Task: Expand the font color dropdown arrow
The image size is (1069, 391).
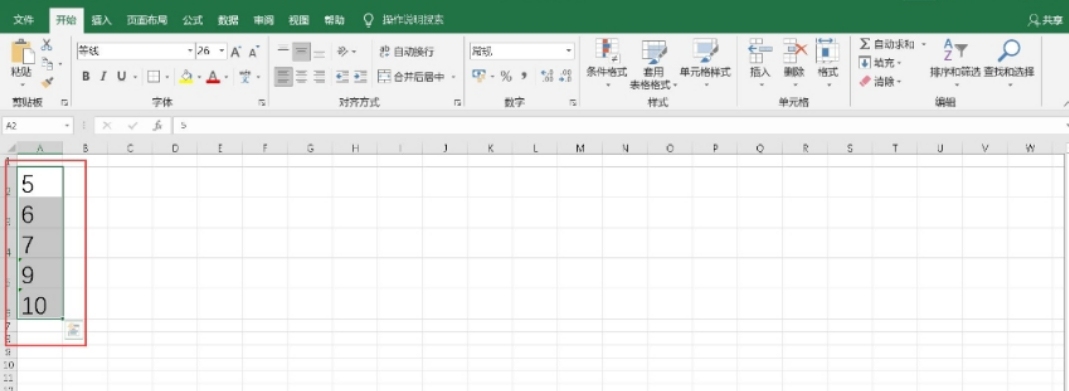Action: coord(226,76)
